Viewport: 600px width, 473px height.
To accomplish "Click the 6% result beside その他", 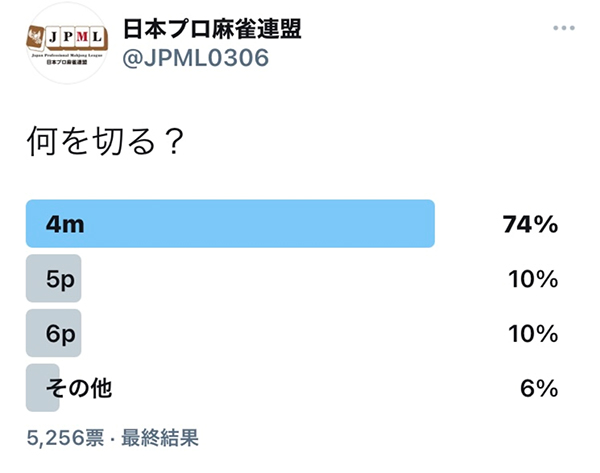I will (539, 388).
